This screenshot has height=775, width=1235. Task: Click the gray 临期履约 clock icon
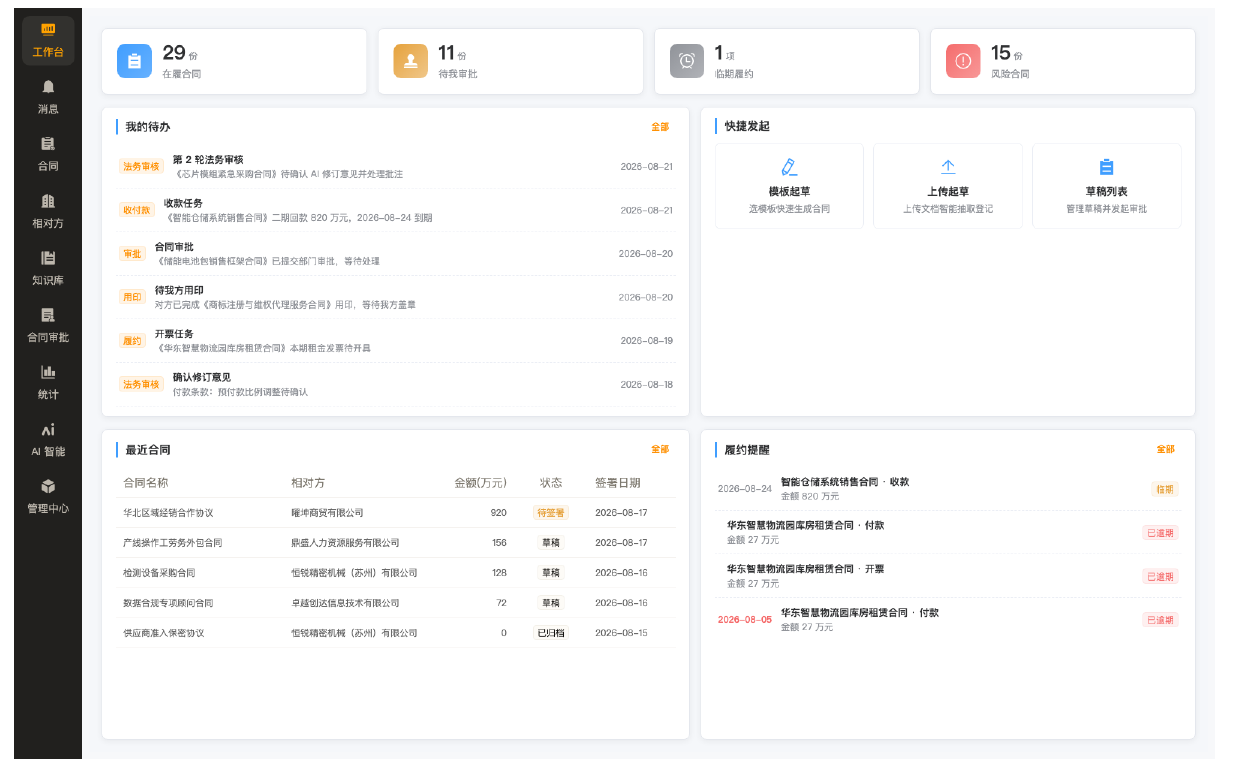tap(687, 61)
